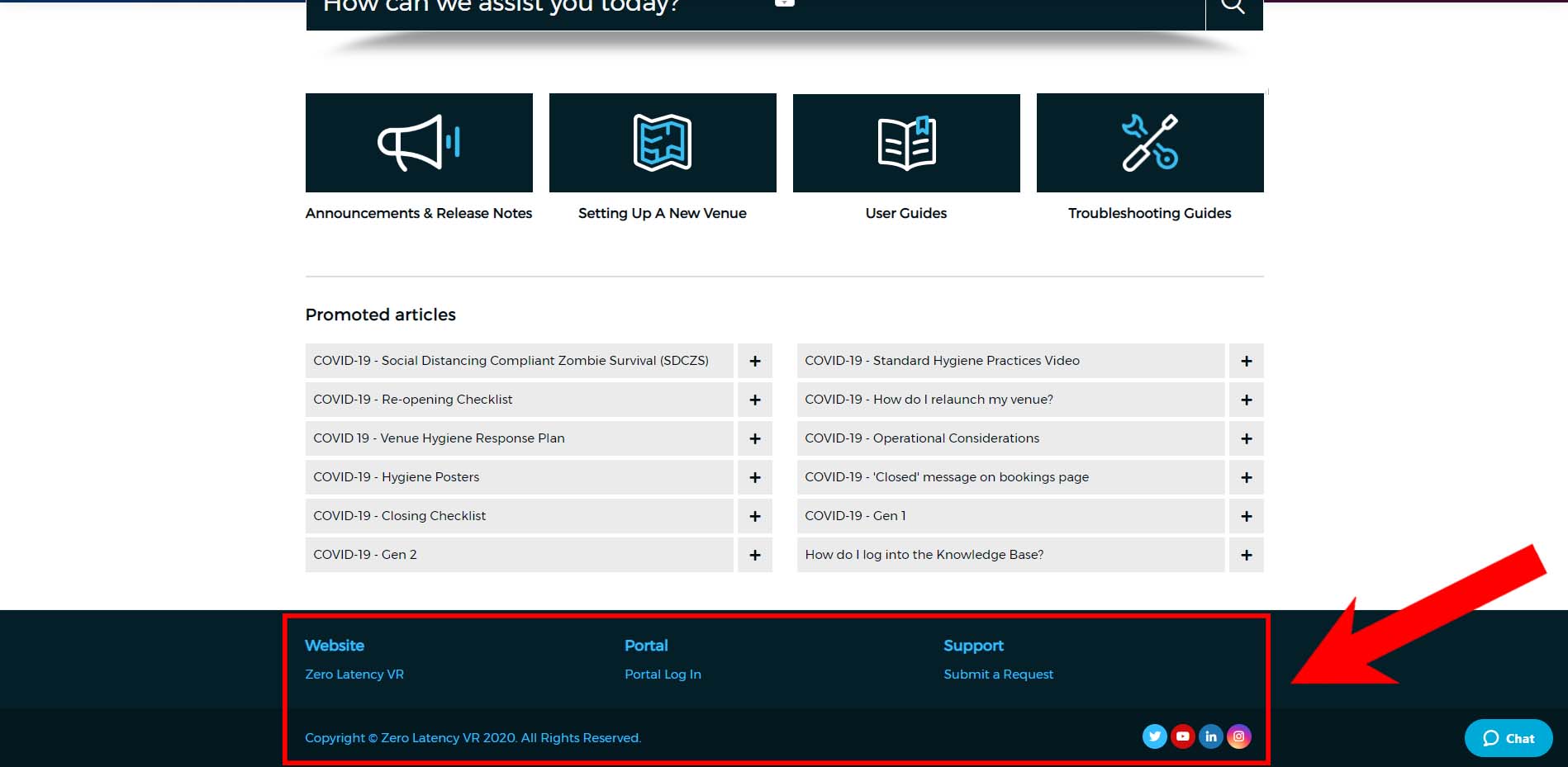Image resolution: width=1568 pixels, height=767 pixels.
Task: Open the Troubleshooting Guides tools icon tile
Action: coord(1150,143)
